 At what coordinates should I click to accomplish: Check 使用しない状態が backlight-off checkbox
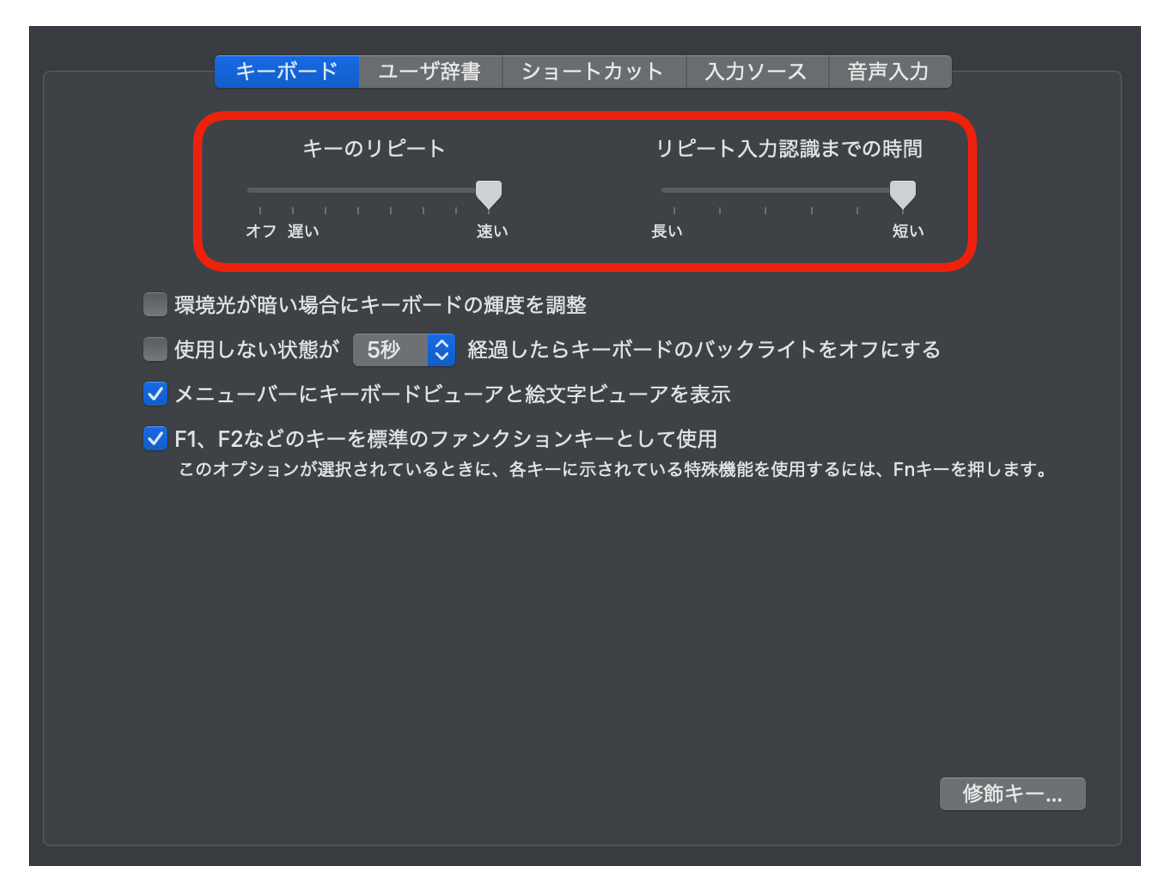coord(155,349)
